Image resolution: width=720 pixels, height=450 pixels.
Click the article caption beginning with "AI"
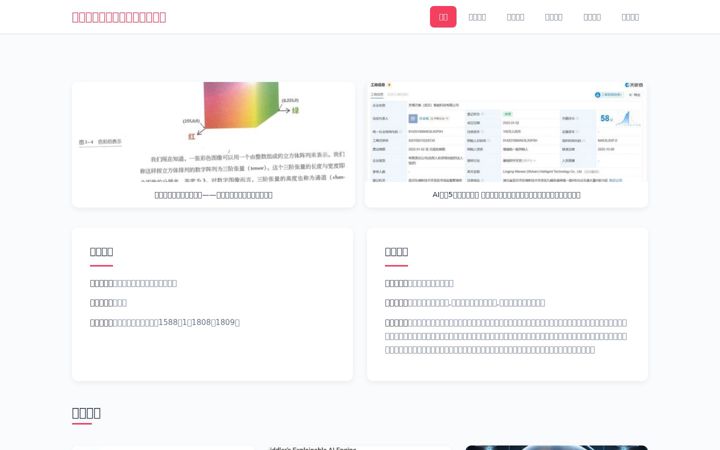[506, 195]
